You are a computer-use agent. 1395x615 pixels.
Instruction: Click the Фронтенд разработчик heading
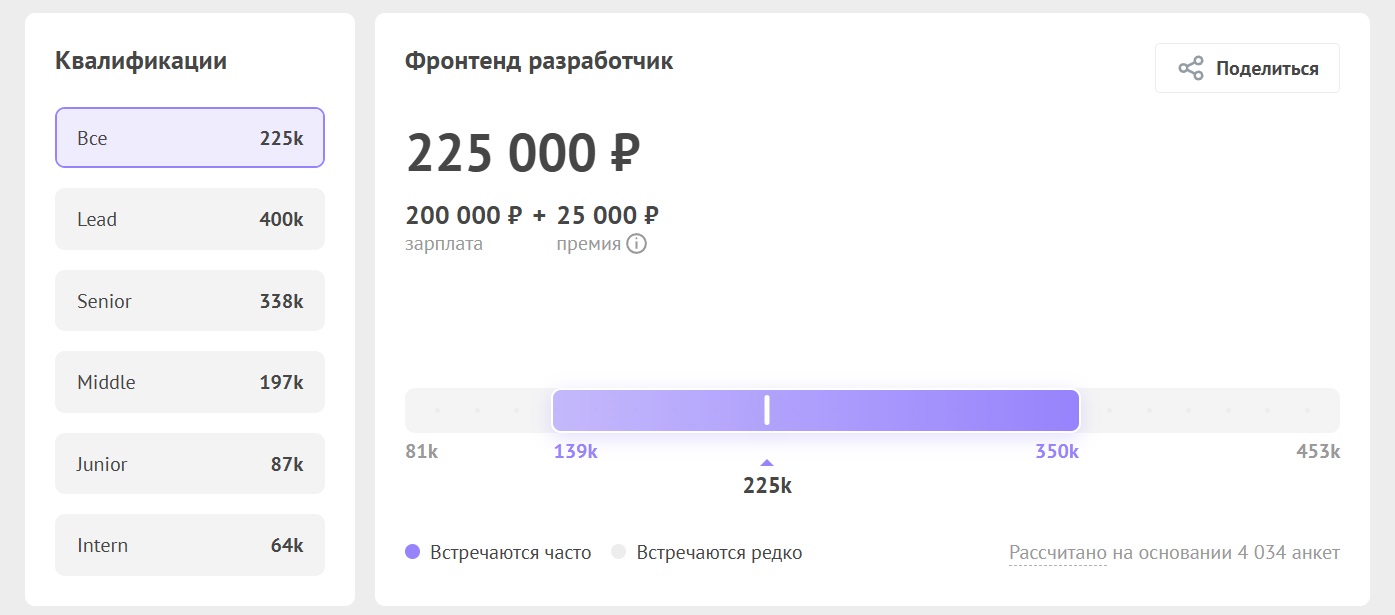[538, 60]
